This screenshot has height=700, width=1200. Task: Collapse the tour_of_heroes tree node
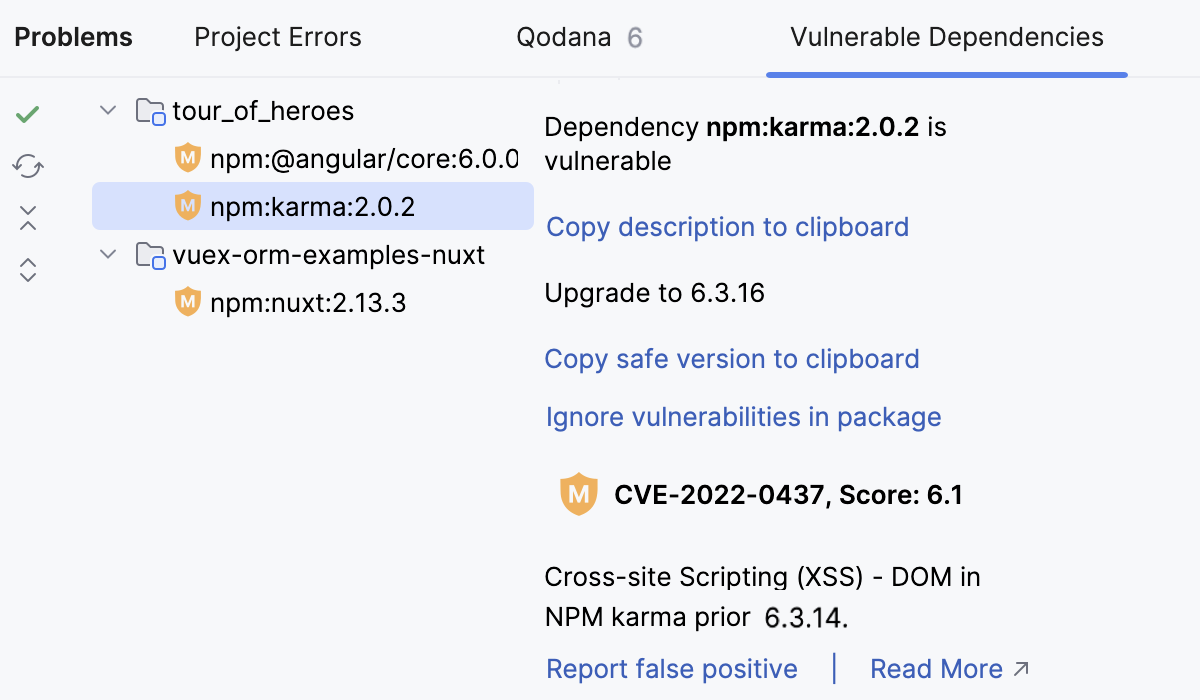pyautogui.click(x=107, y=110)
